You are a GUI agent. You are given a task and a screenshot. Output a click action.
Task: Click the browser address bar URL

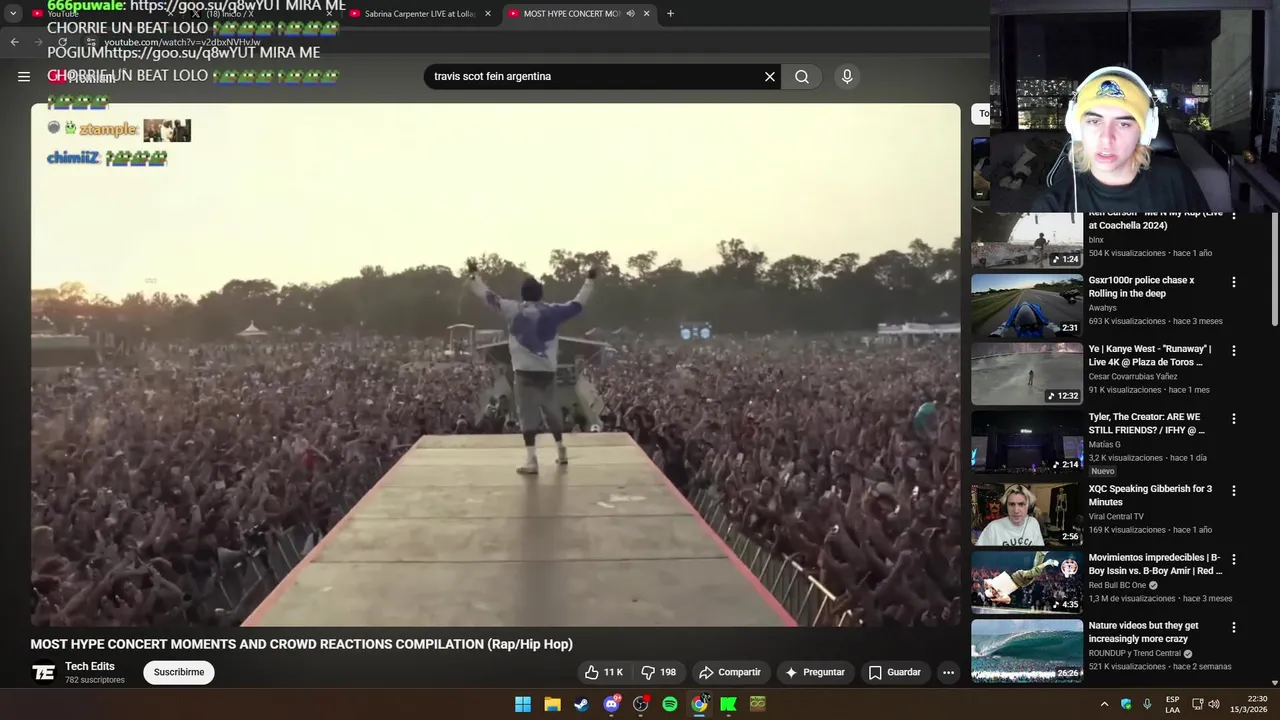(x=182, y=42)
